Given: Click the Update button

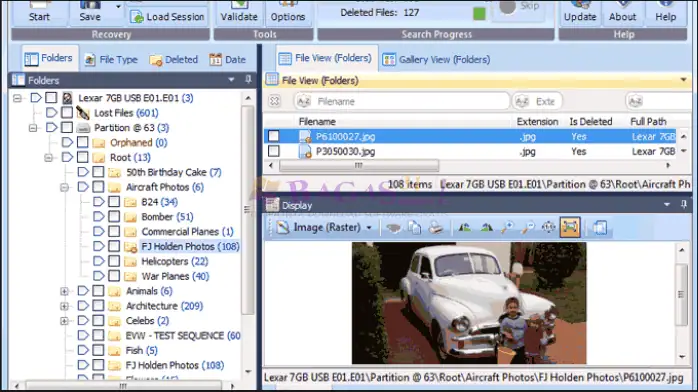Looking at the screenshot, I should [x=580, y=12].
